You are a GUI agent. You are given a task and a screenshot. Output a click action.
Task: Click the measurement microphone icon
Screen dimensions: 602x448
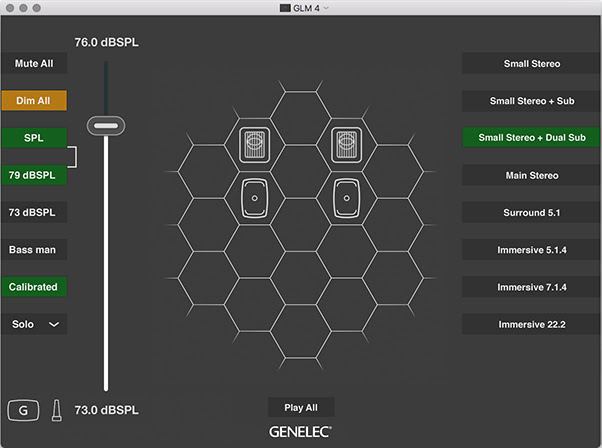click(x=56, y=410)
